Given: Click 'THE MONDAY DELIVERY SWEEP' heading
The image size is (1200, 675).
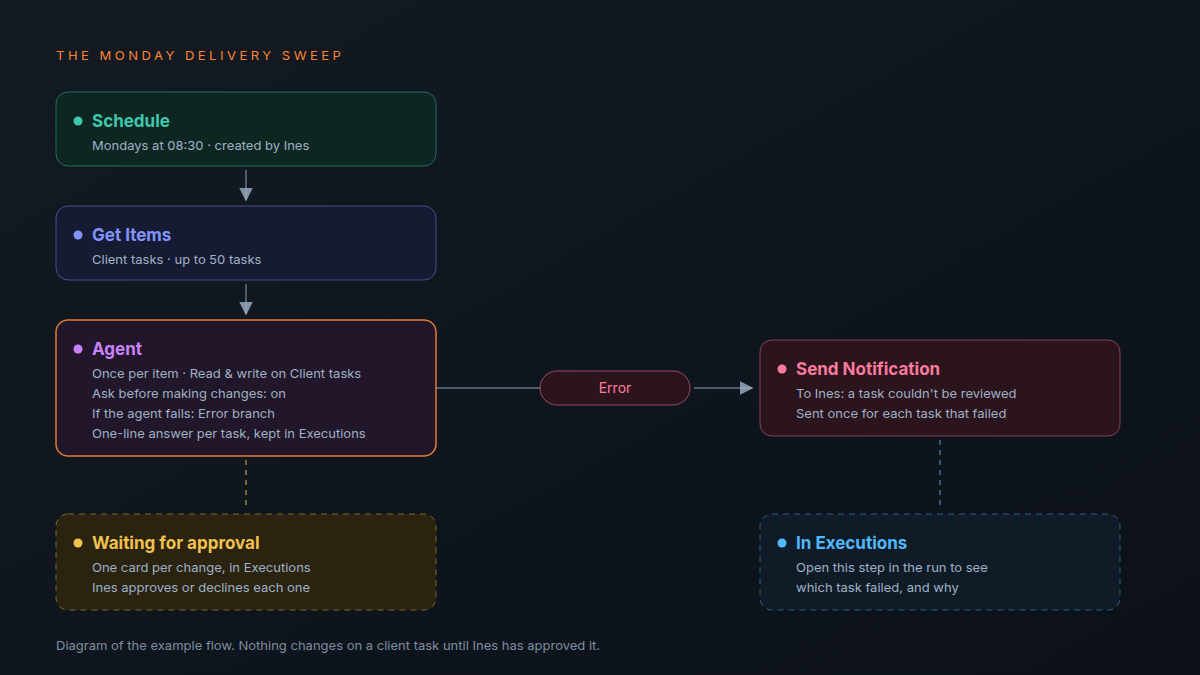Looking at the screenshot, I should [x=199, y=56].
